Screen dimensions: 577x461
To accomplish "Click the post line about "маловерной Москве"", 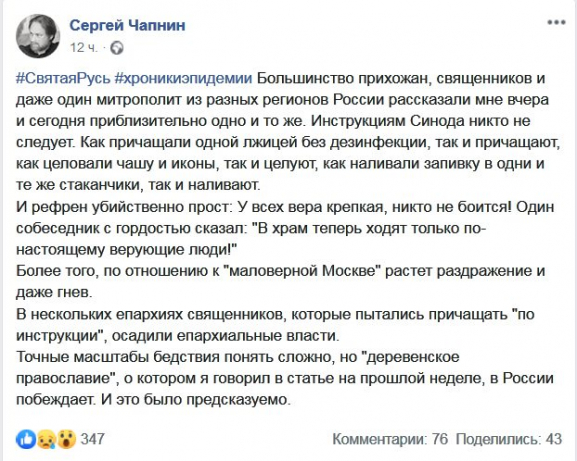I will point(280,271).
